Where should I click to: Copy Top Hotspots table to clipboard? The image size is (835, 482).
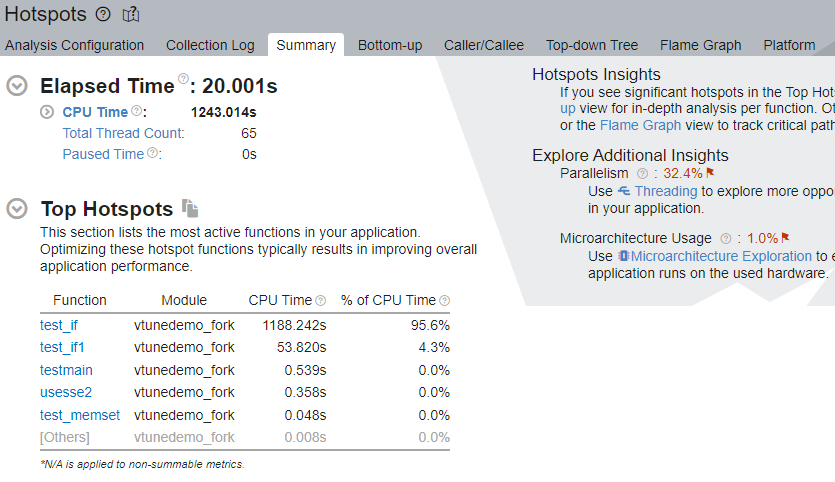[x=190, y=208]
